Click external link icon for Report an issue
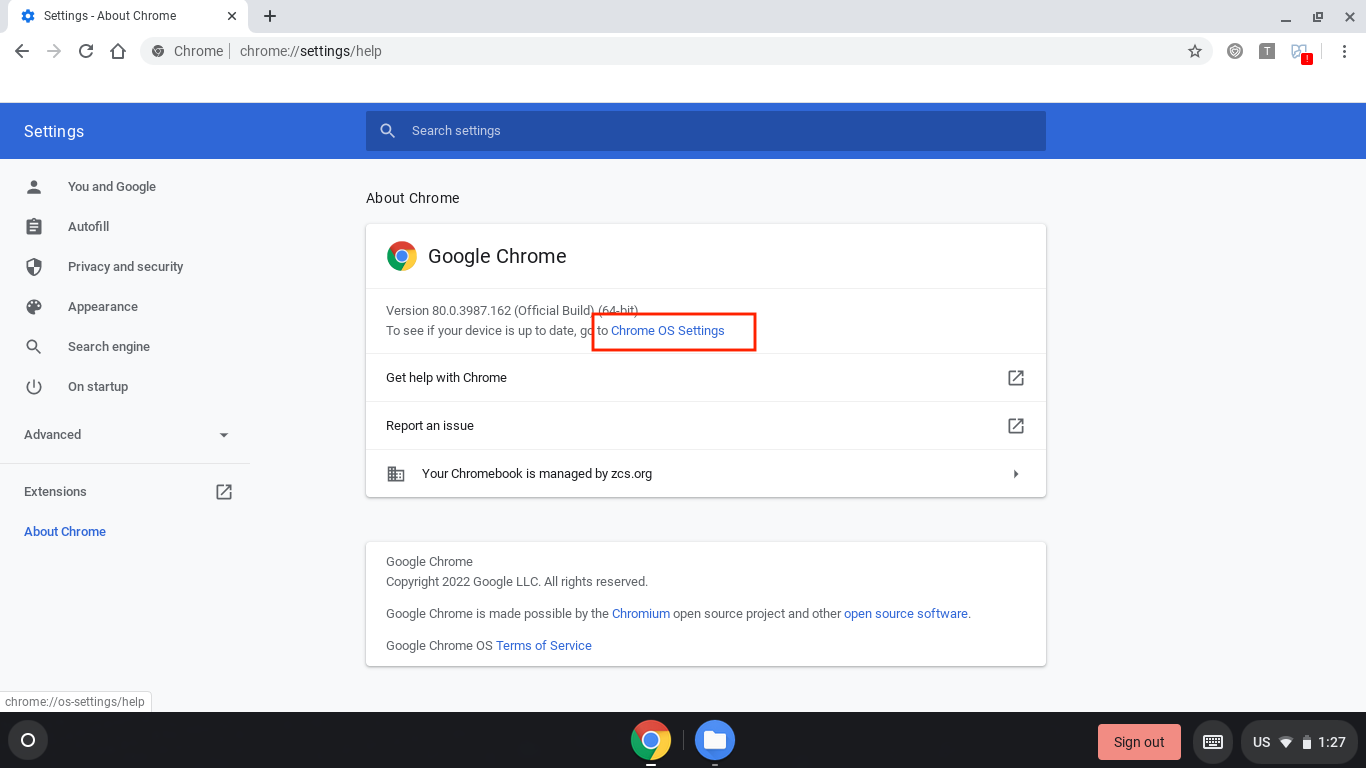 1016,426
